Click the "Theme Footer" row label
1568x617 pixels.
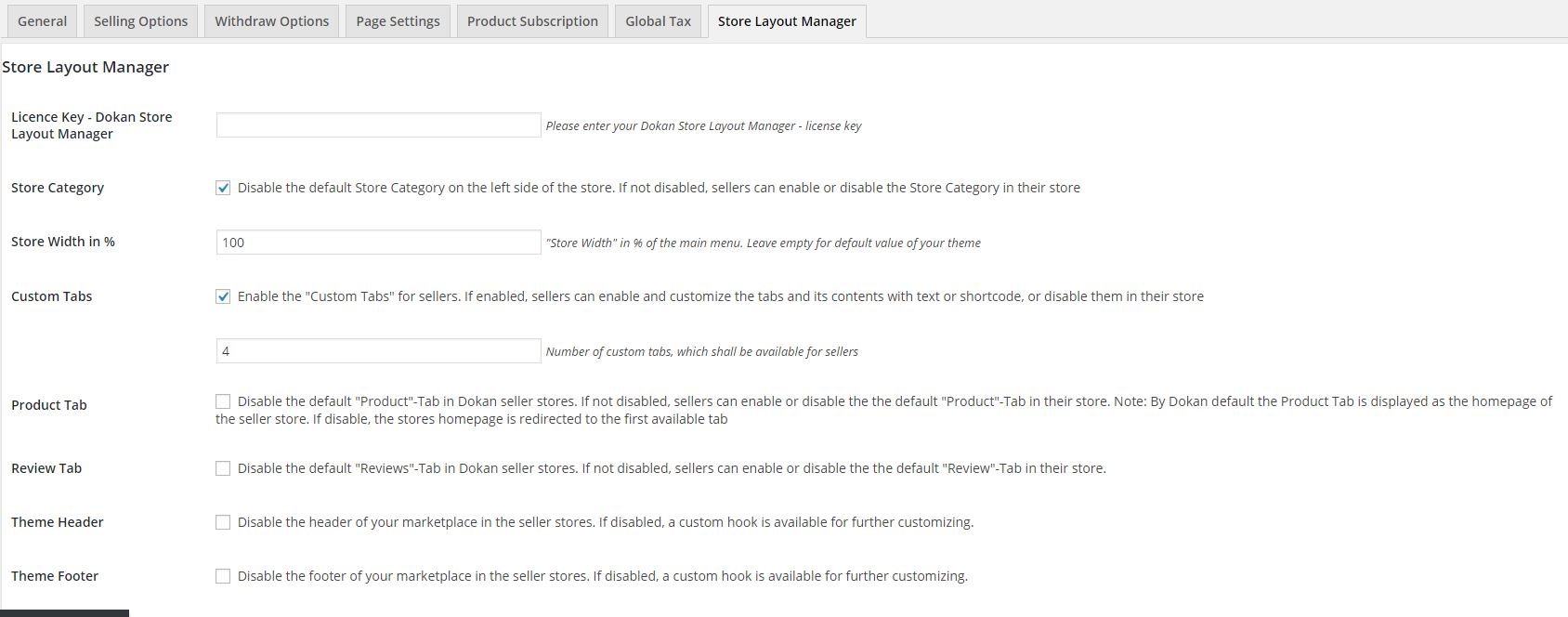(x=55, y=576)
